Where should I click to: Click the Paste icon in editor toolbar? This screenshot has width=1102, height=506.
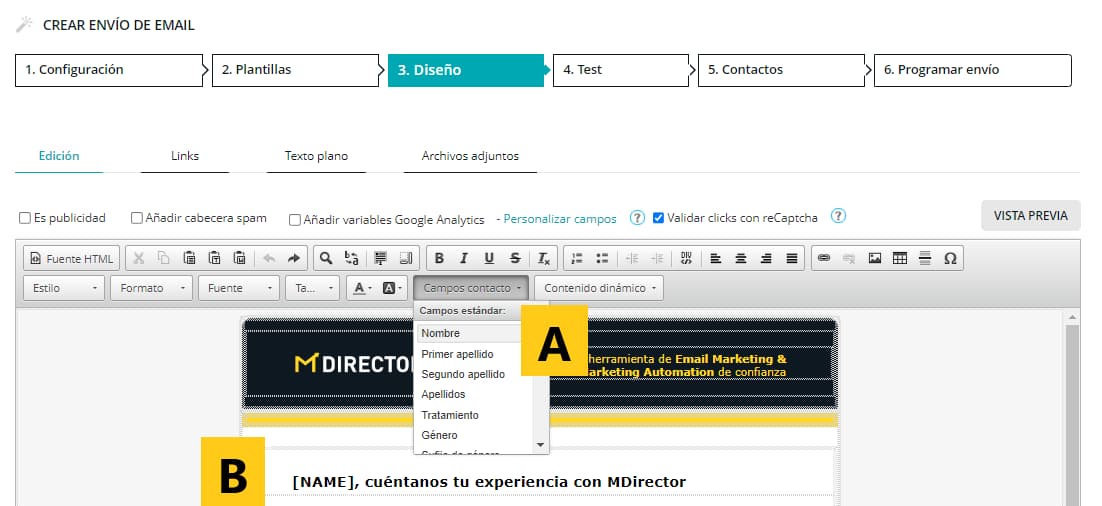(x=189, y=259)
